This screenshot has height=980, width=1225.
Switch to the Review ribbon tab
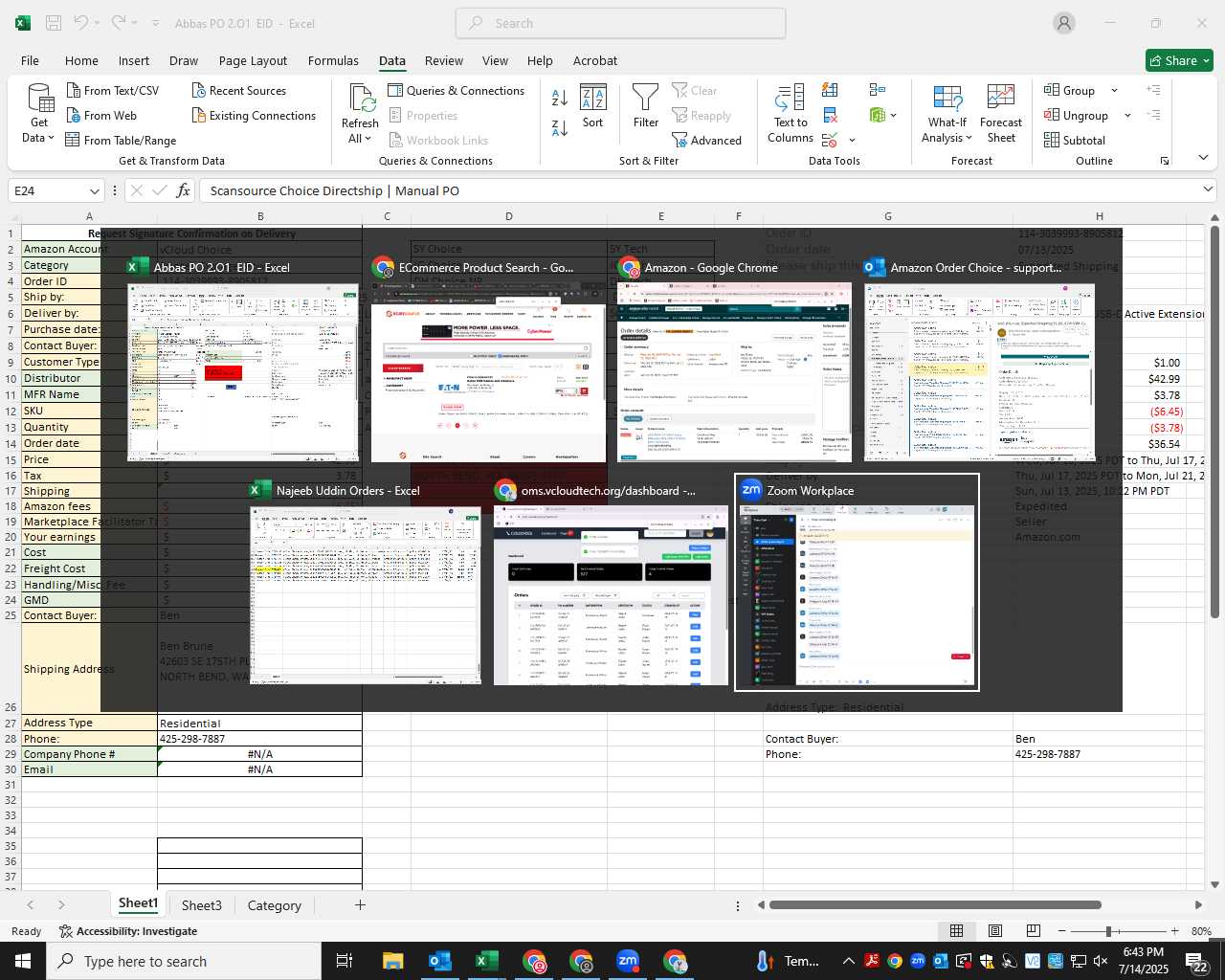tap(444, 60)
